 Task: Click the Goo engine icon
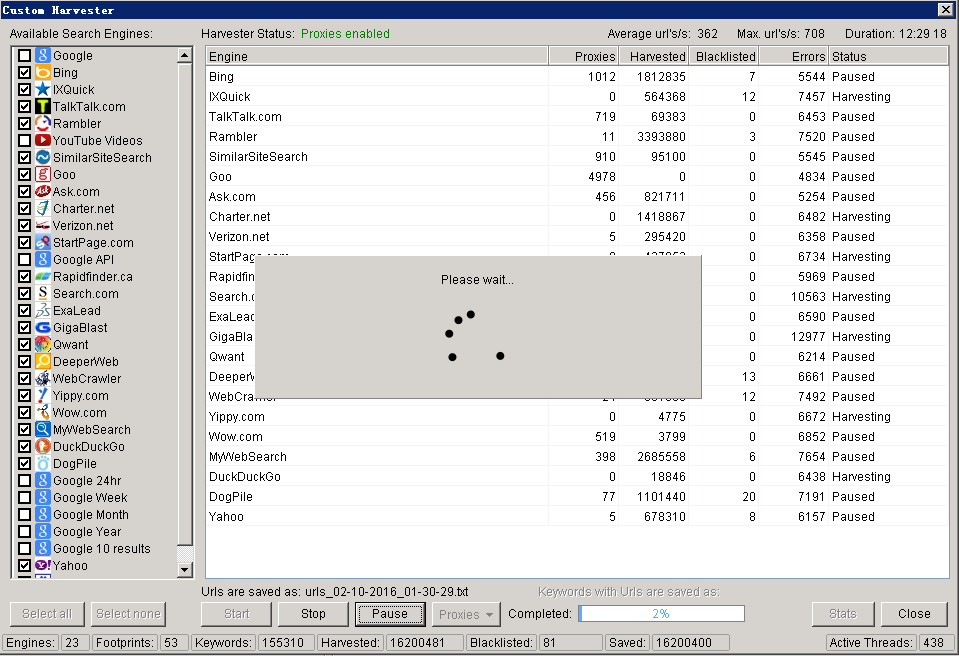tap(42, 174)
